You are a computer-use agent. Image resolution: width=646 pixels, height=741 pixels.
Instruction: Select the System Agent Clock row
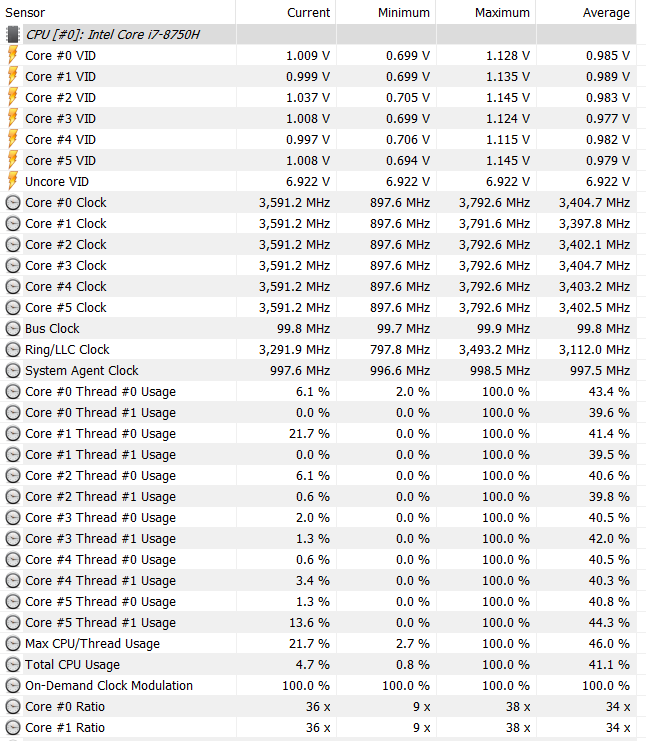(x=318, y=370)
